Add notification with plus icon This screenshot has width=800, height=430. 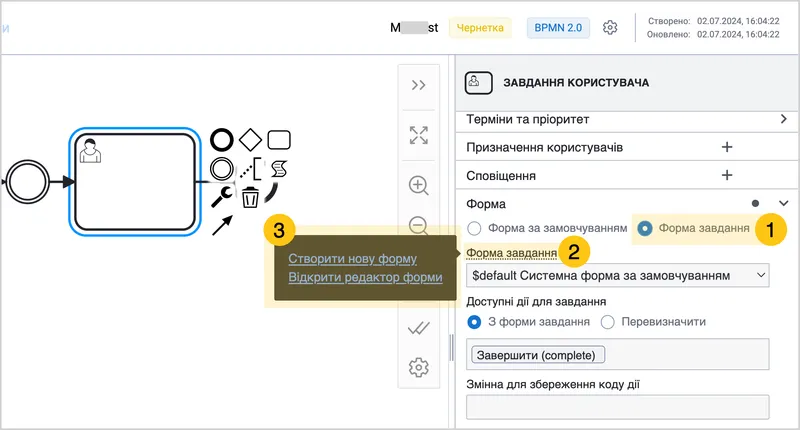(x=727, y=175)
